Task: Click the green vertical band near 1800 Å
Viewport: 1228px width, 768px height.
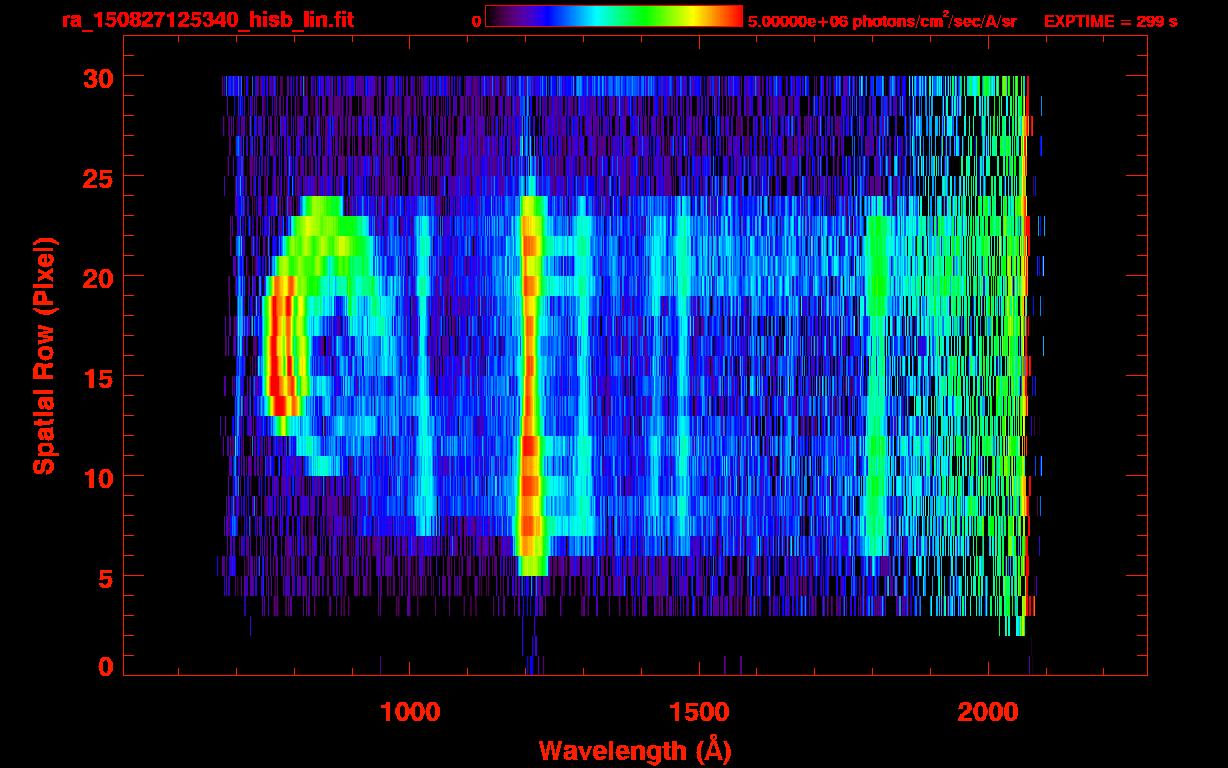Action: pos(877,385)
